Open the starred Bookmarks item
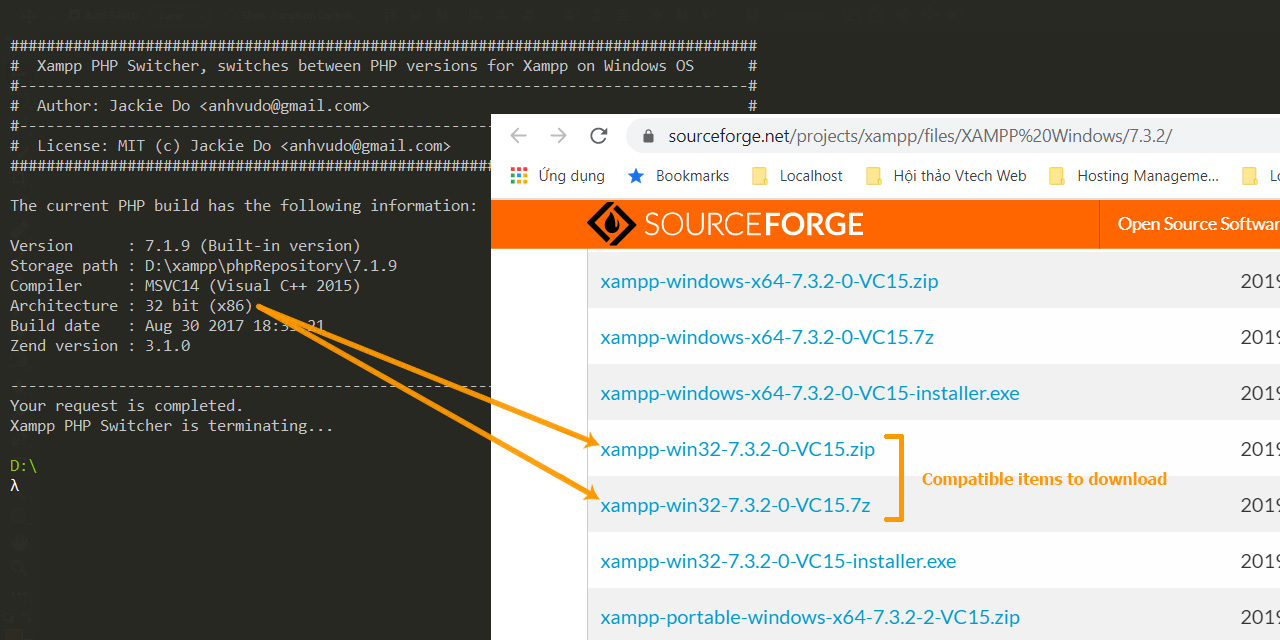Screen dimensions: 1280x640 pyautogui.click(x=678, y=176)
